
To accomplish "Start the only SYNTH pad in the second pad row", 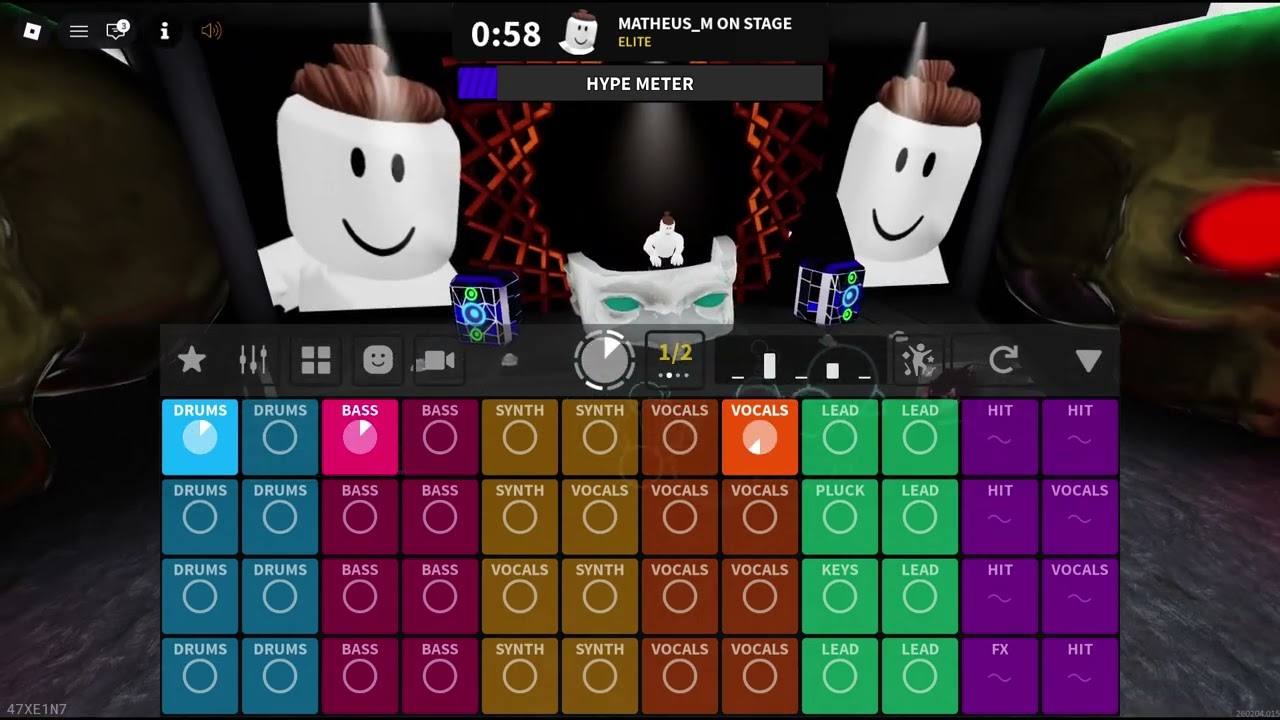I will point(520,517).
